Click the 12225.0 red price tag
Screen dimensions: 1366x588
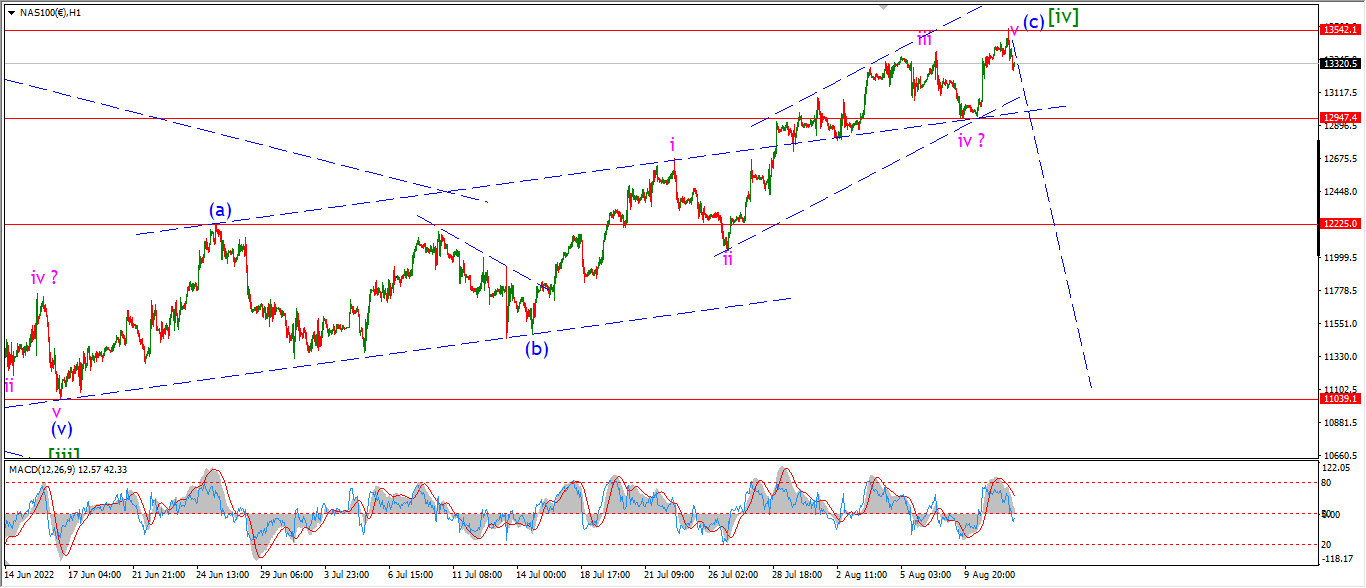[x=1339, y=224]
